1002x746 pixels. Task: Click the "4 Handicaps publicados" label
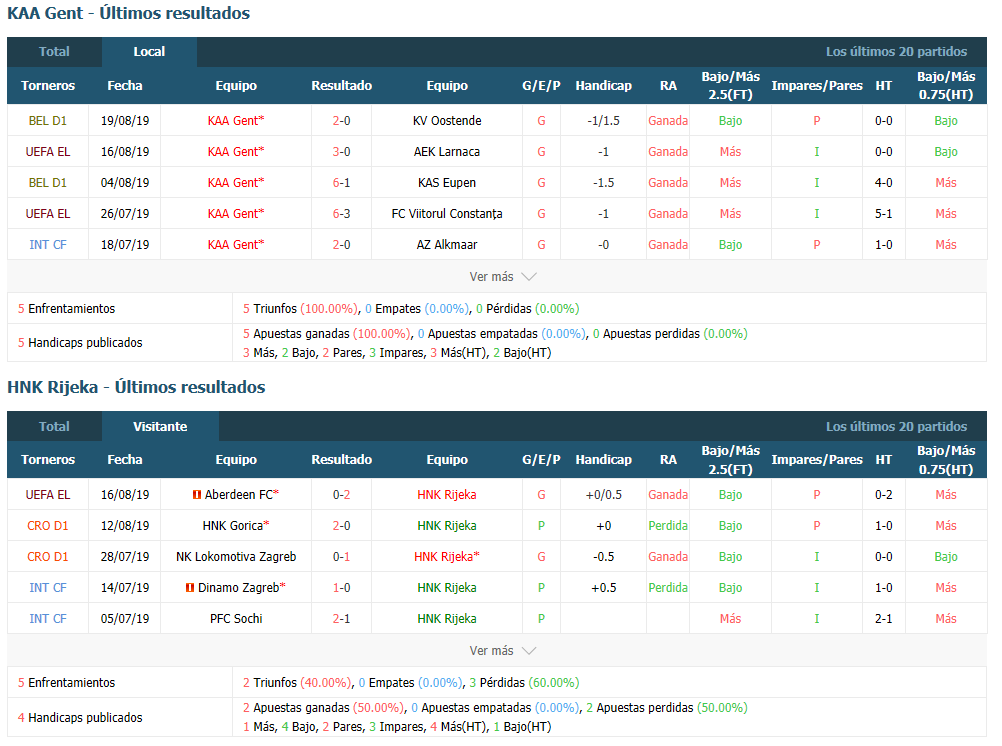(80, 718)
